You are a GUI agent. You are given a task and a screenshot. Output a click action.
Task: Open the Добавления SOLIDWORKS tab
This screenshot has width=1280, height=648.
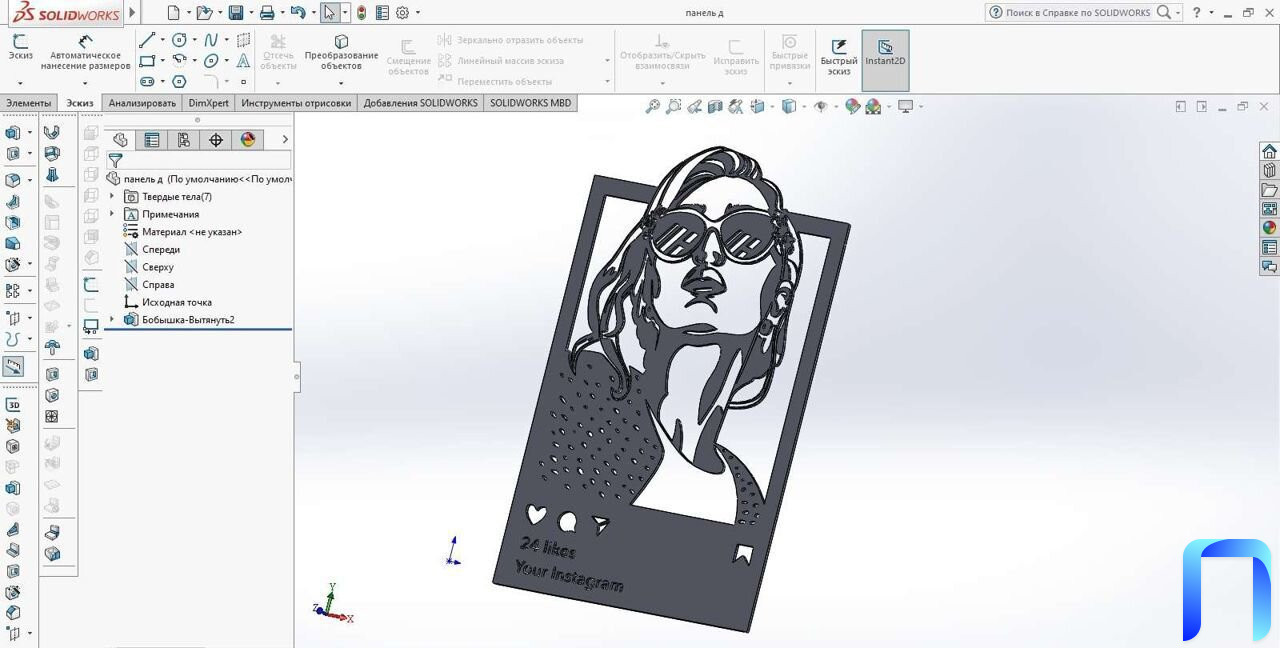click(x=421, y=103)
